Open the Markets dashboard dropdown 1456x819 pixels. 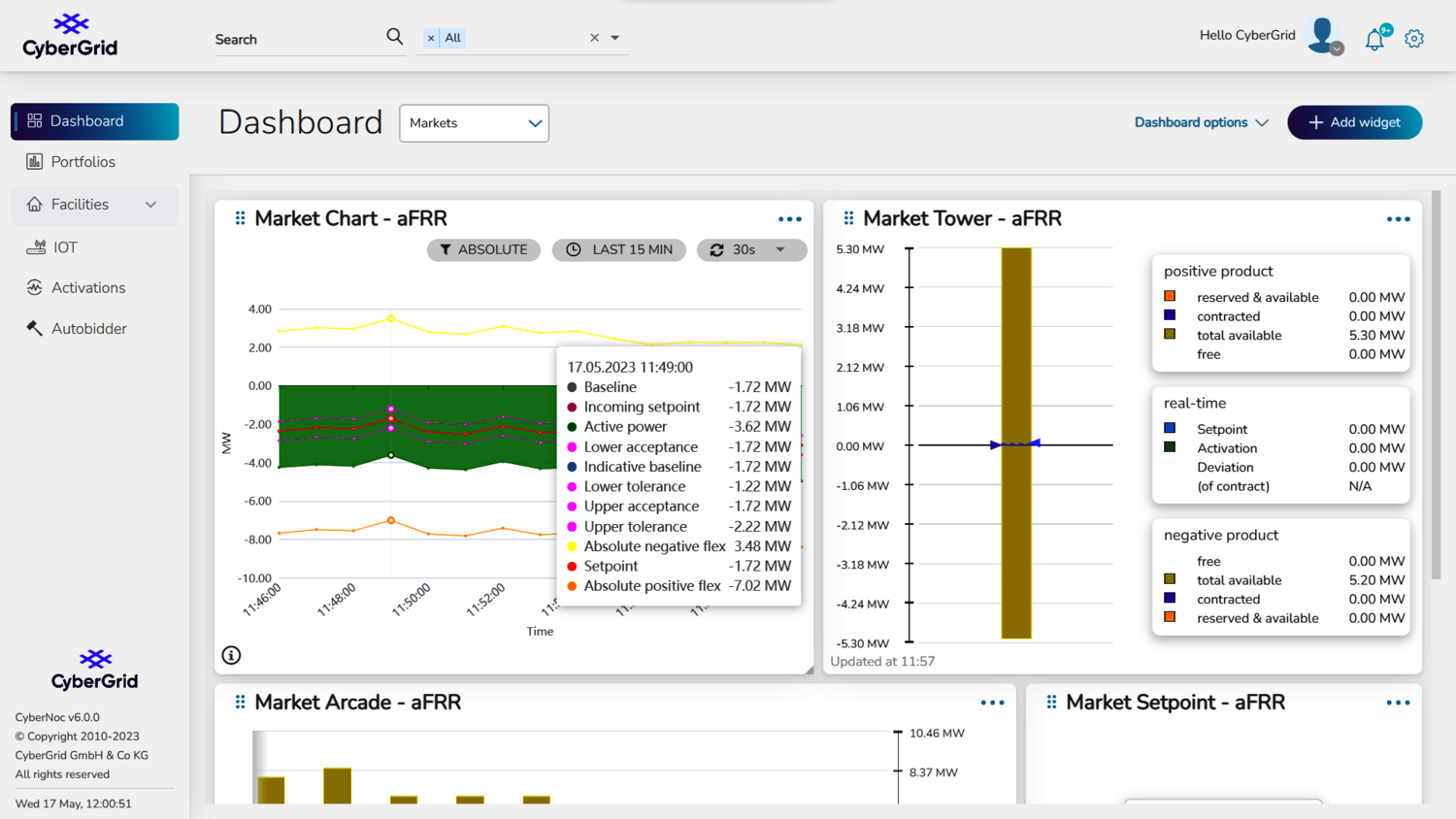pos(474,123)
